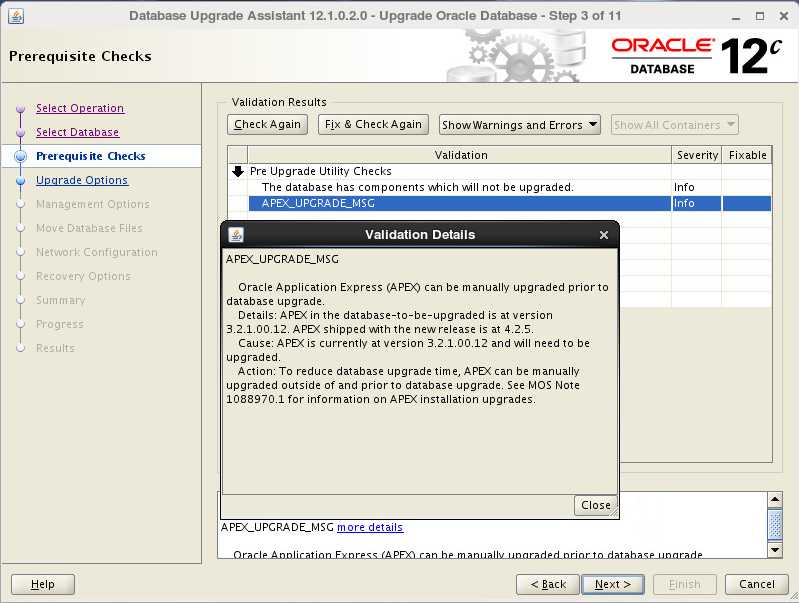Click the Prerequisite Checks step bullet icon
The width and height of the screenshot is (799, 603).
pyautogui.click(x=20, y=156)
